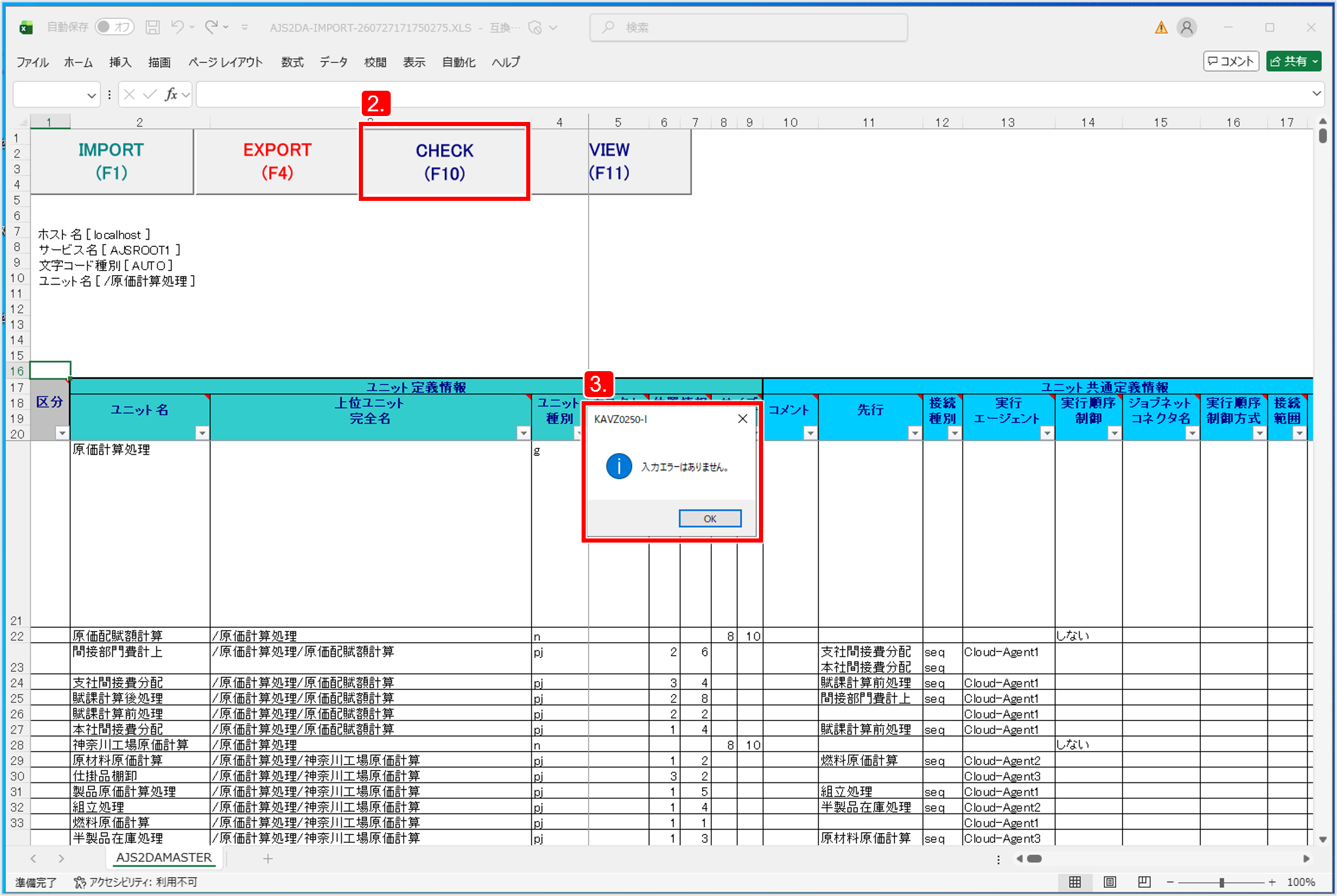
Task: Click cell containing 原価配賦額計算
Action: [140, 636]
